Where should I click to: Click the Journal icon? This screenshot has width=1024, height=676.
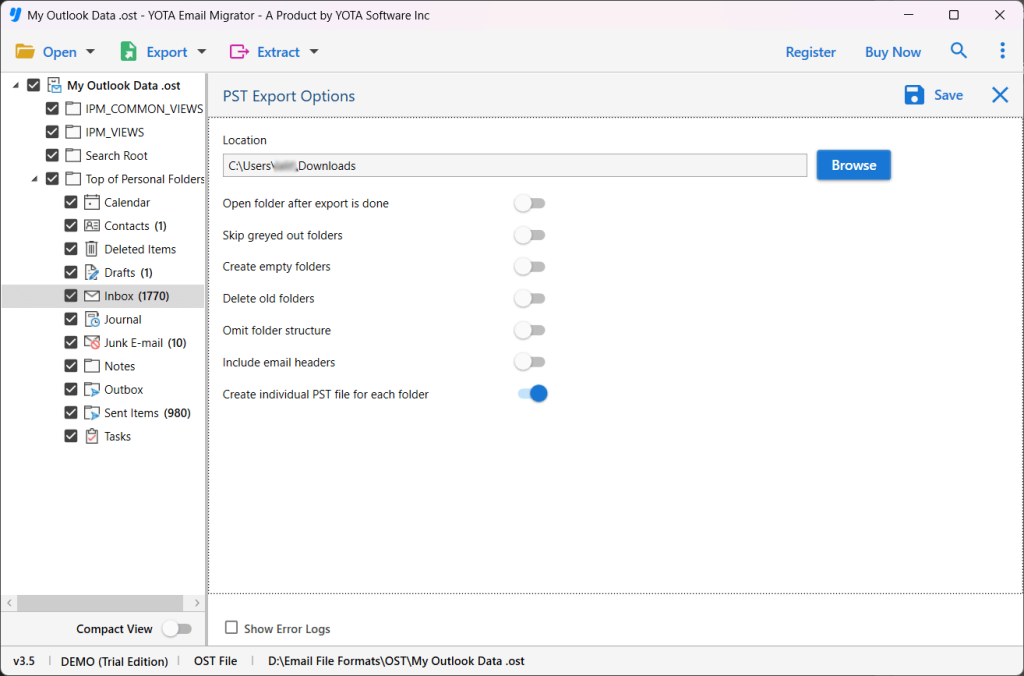pos(92,319)
